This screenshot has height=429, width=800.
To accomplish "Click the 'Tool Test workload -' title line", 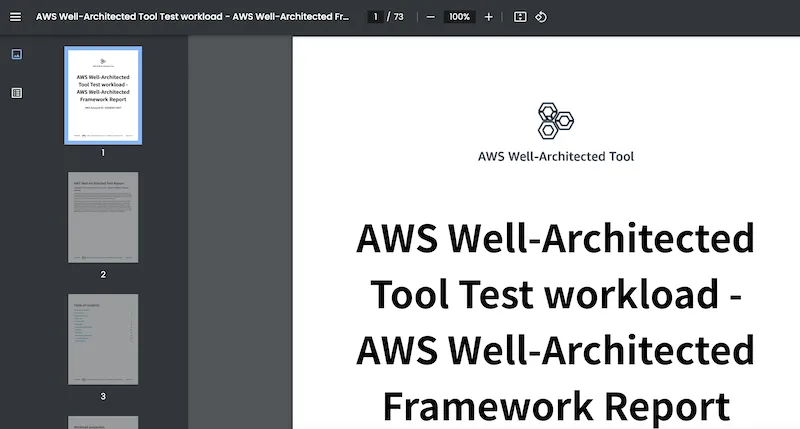I will (x=556, y=295).
